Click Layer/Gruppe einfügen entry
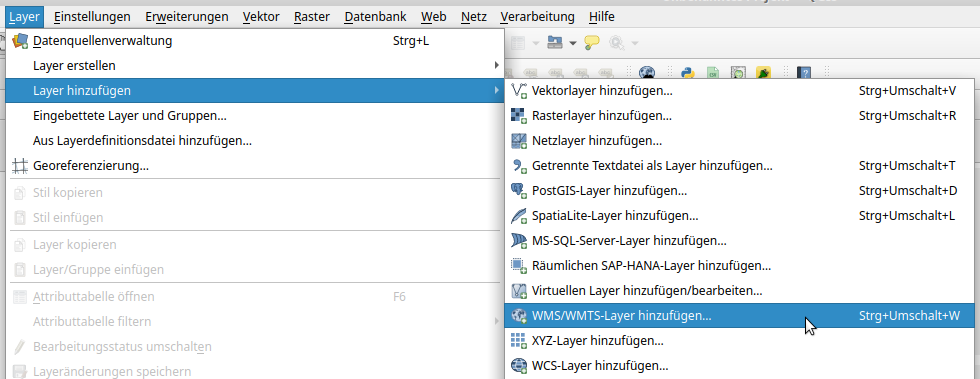The image size is (980, 379). (x=254, y=270)
